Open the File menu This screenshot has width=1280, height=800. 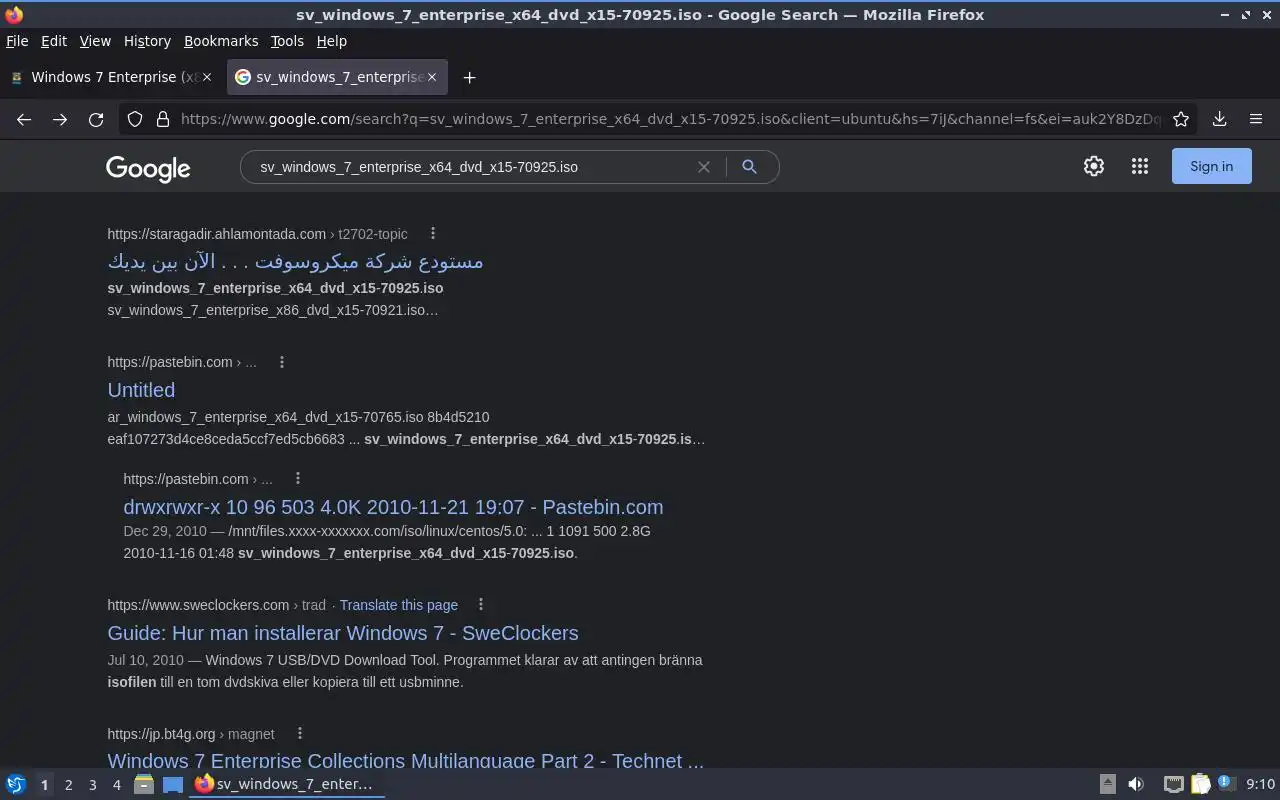pyautogui.click(x=17, y=41)
